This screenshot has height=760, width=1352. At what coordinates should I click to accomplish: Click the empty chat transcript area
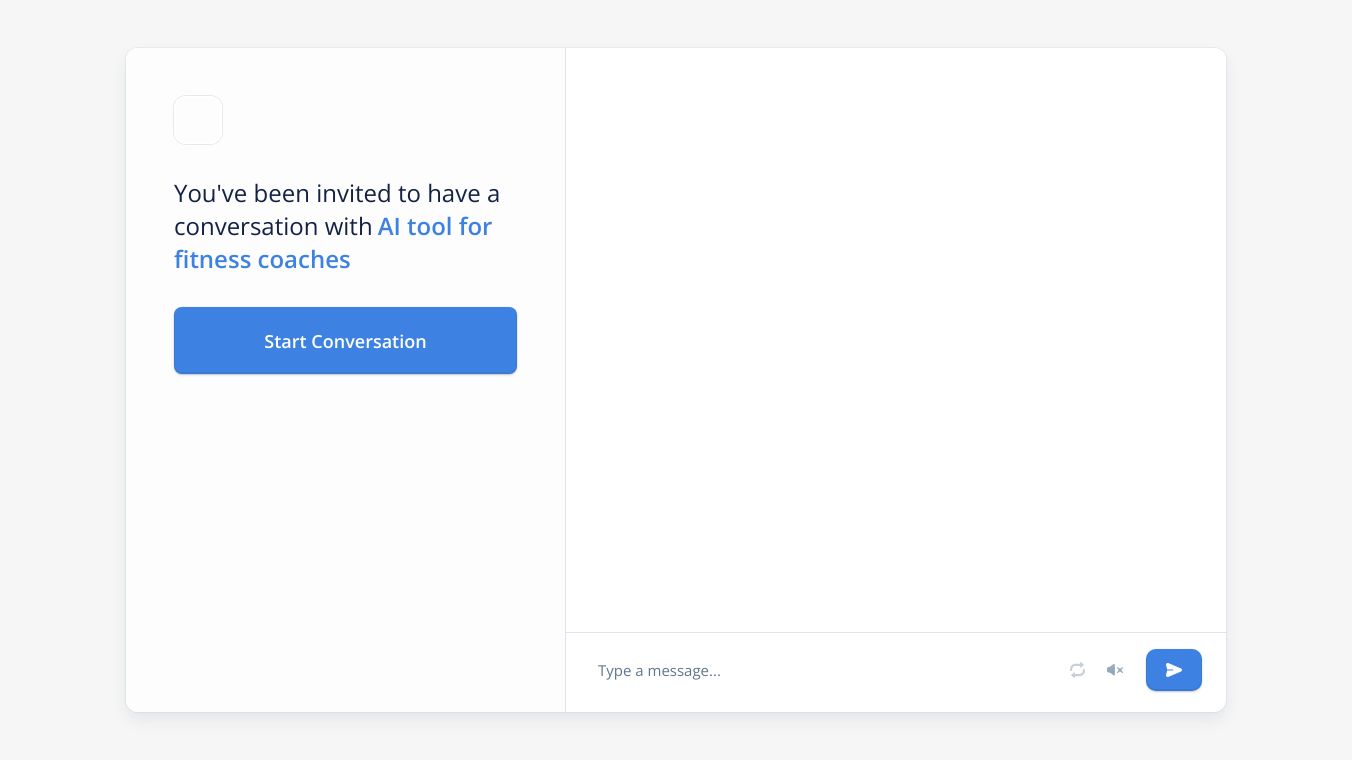(x=895, y=340)
